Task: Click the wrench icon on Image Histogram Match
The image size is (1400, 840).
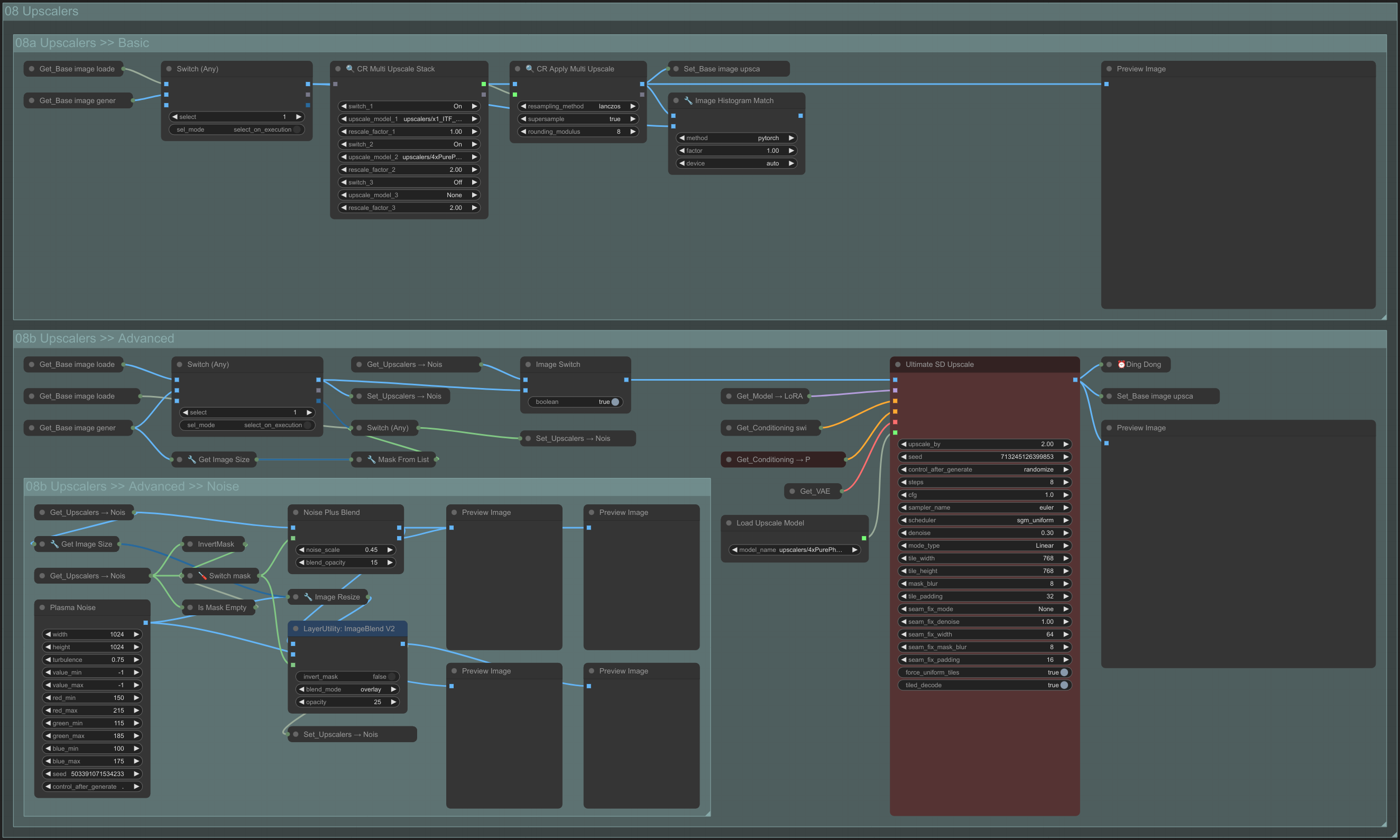Action: pyautogui.click(x=688, y=100)
